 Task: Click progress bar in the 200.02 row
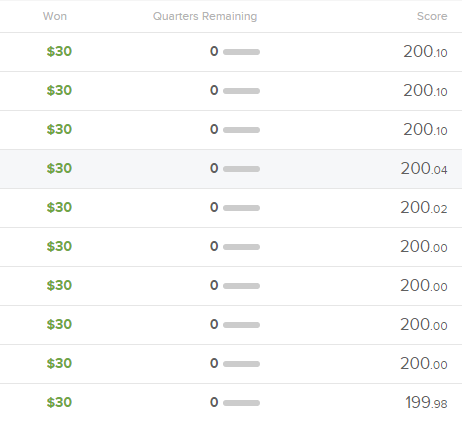(x=241, y=208)
